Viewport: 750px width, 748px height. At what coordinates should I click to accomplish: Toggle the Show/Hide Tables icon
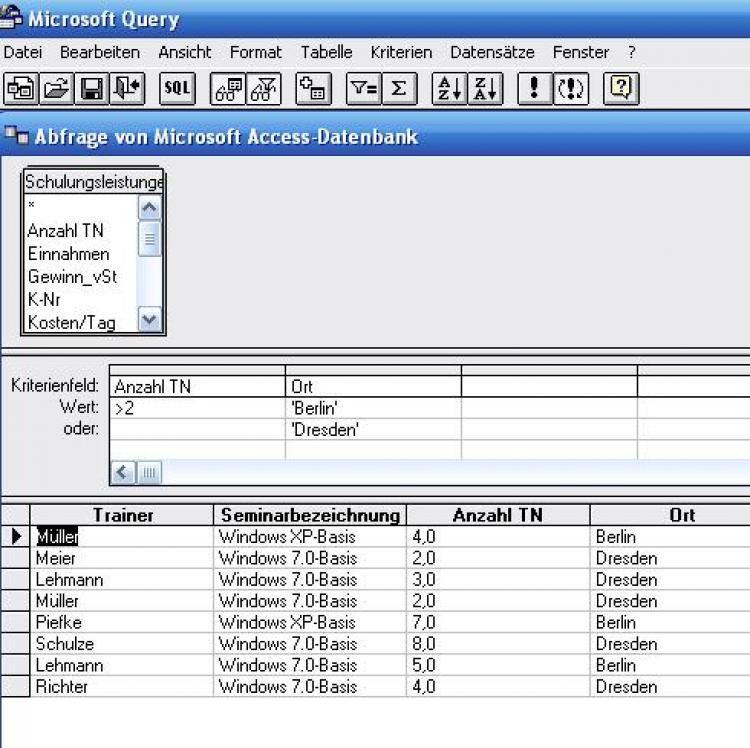point(228,88)
